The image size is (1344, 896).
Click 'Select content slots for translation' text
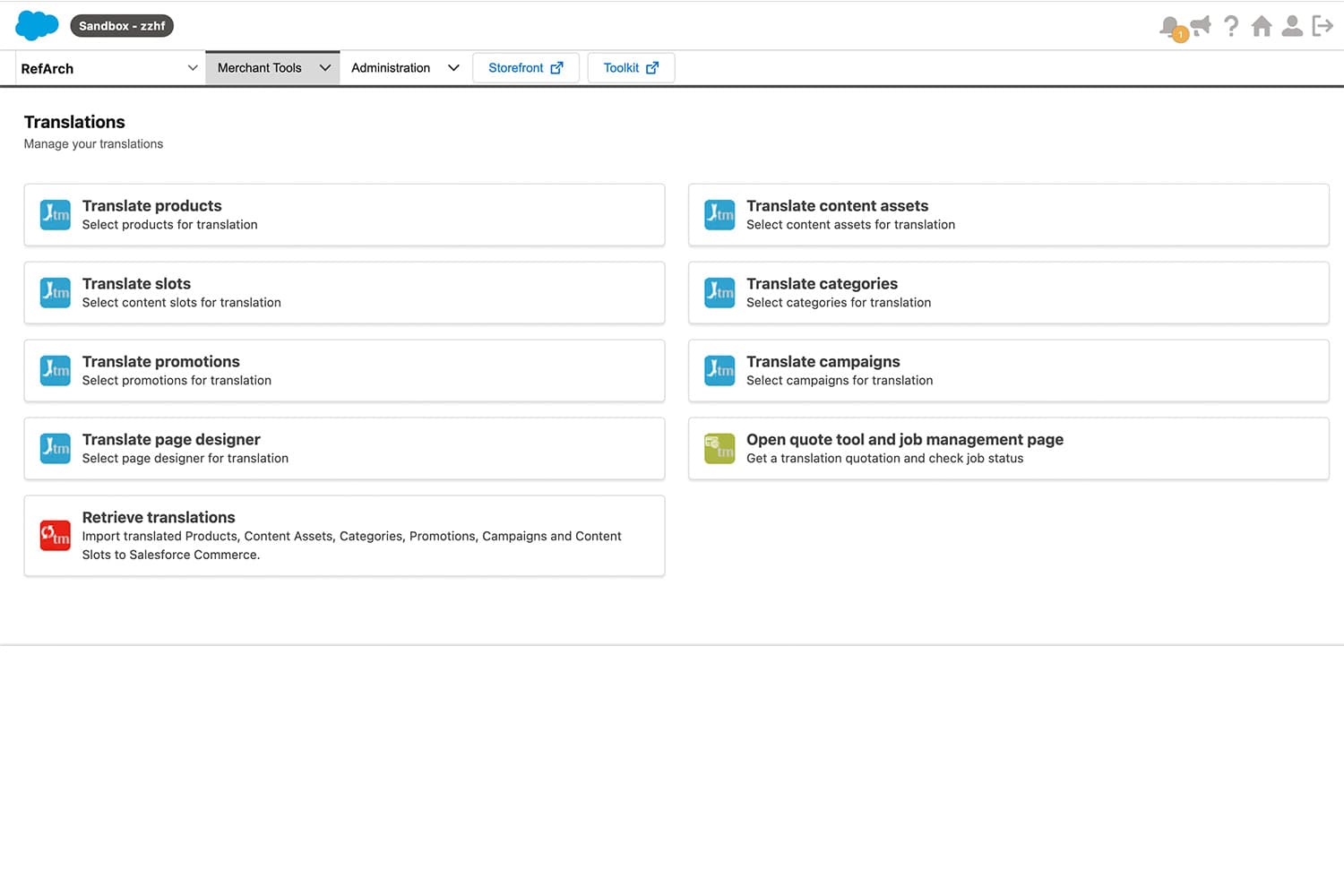pyautogui.click(x=181, y=303)
